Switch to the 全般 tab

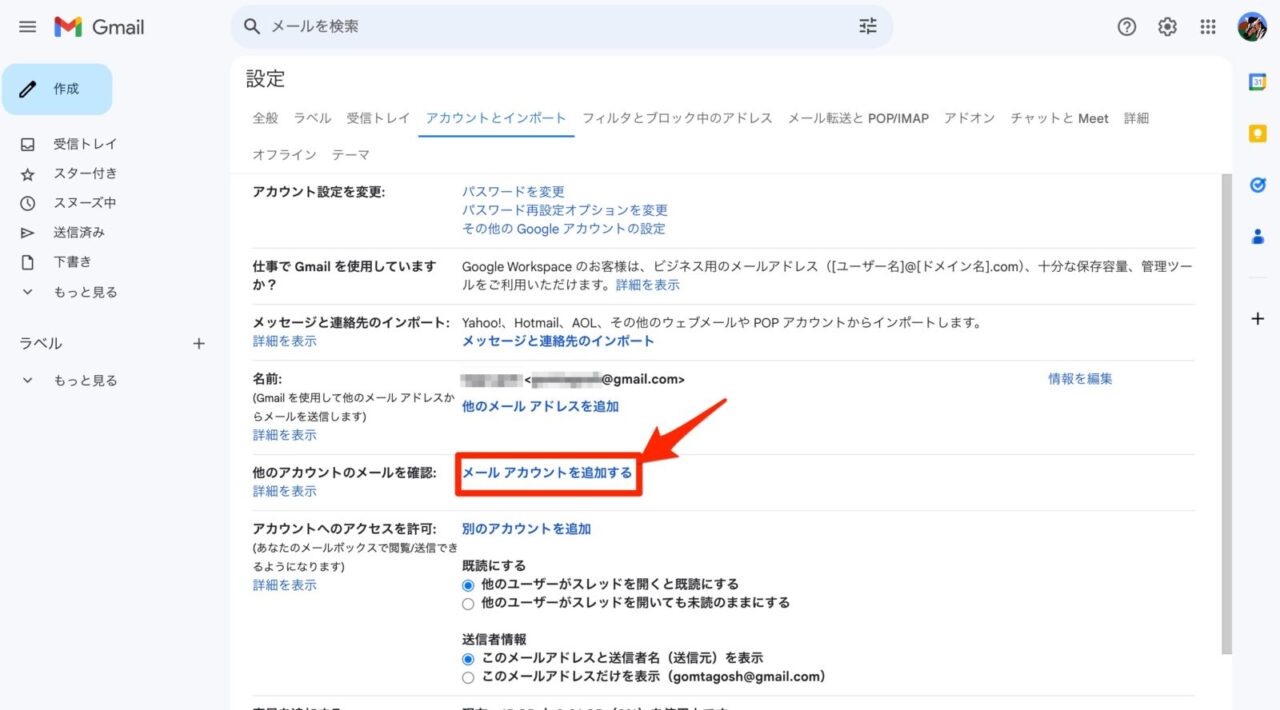click(266, 118)
